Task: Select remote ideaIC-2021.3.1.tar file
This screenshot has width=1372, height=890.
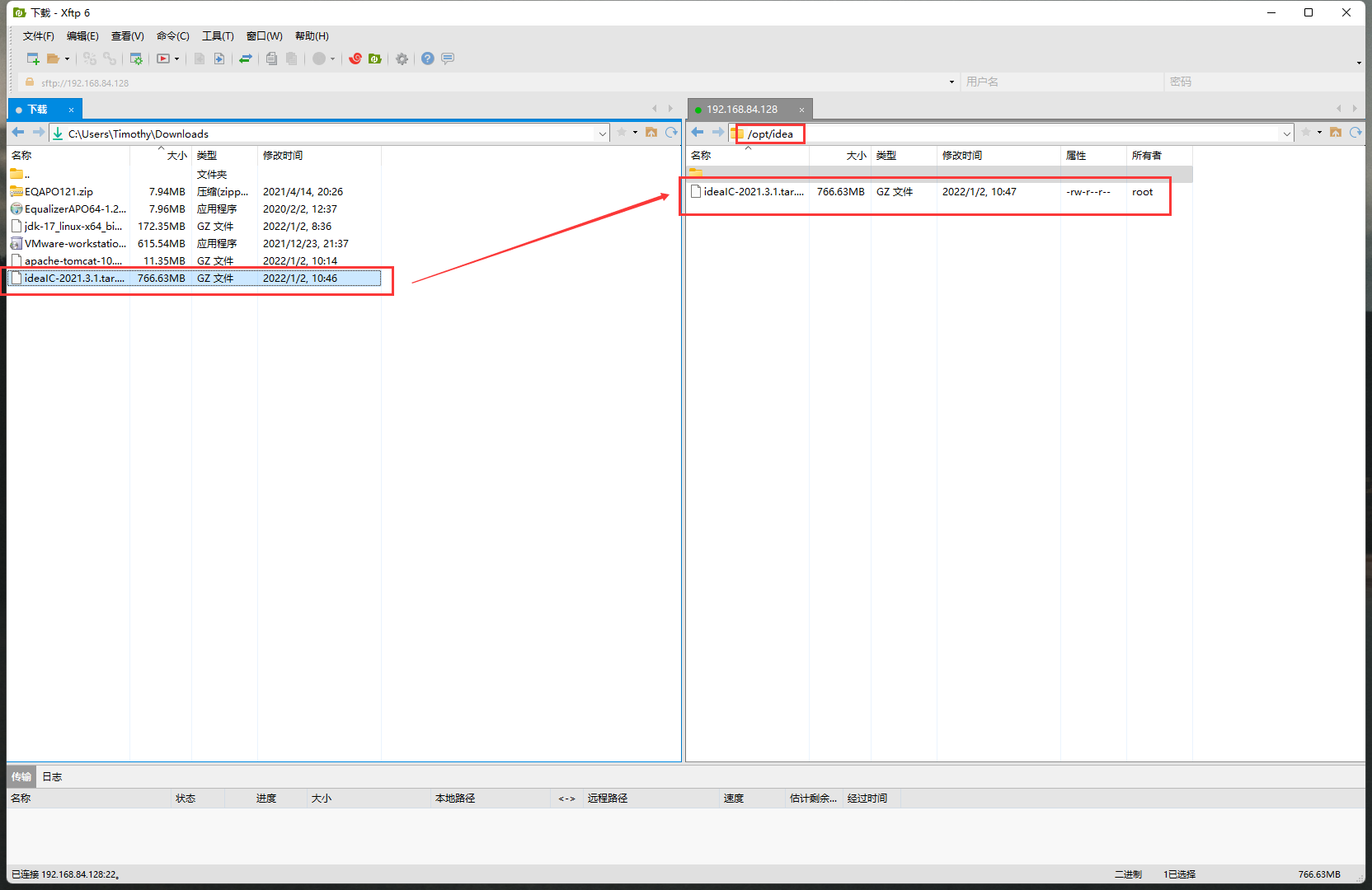Action: pyautogui.click(x=939, y=191)
